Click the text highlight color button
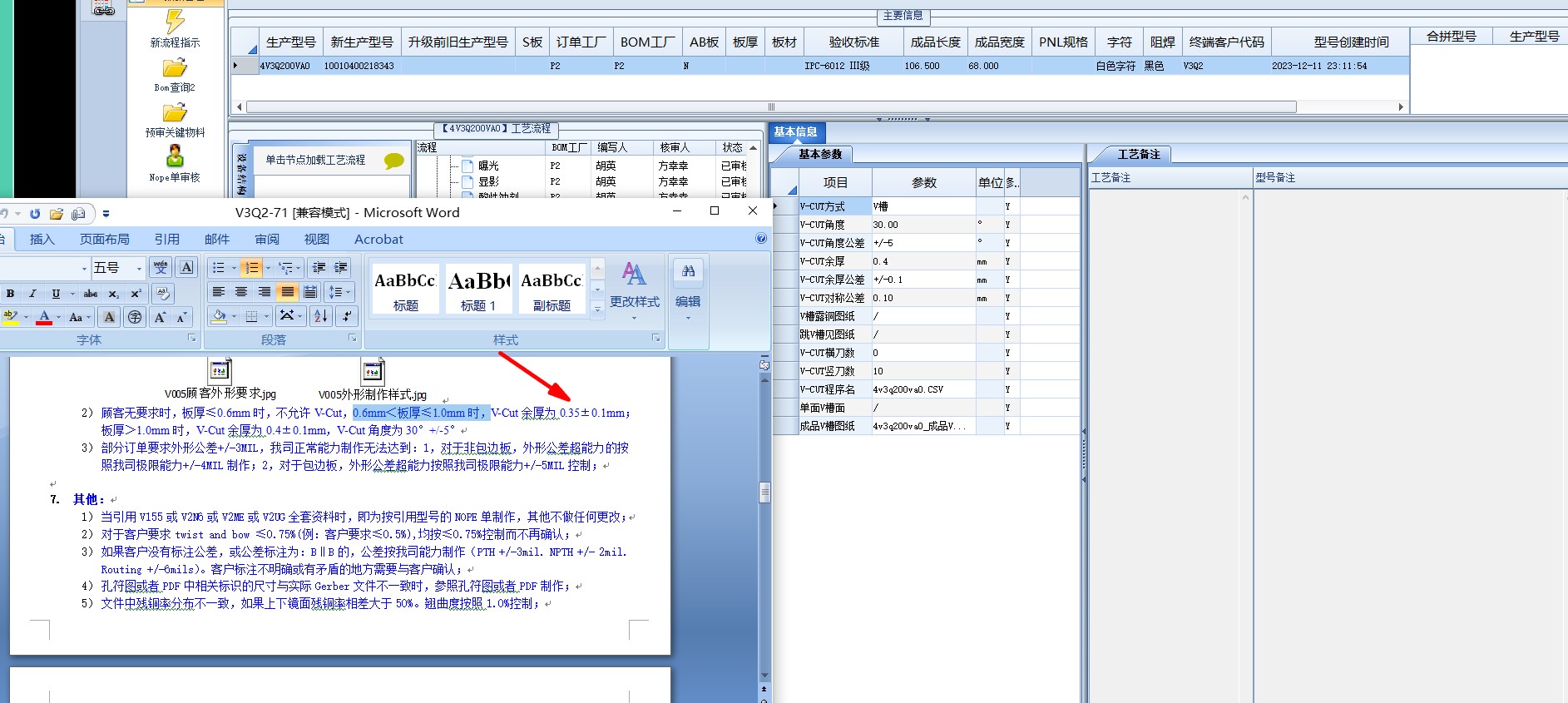Image resolution: width=1568 pixels, height=703 pixels. [11, 317]
